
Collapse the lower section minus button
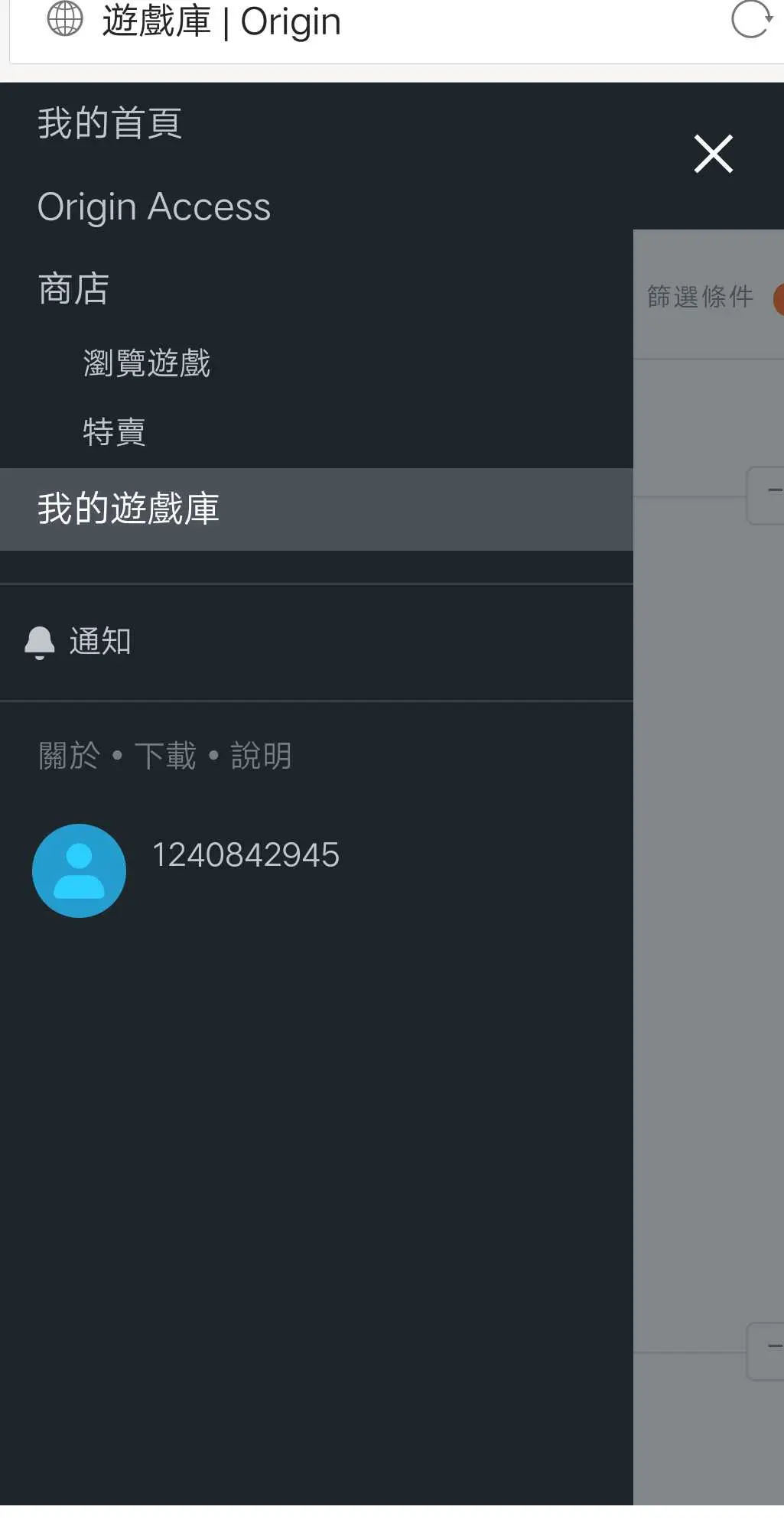tap(766, 1352)
